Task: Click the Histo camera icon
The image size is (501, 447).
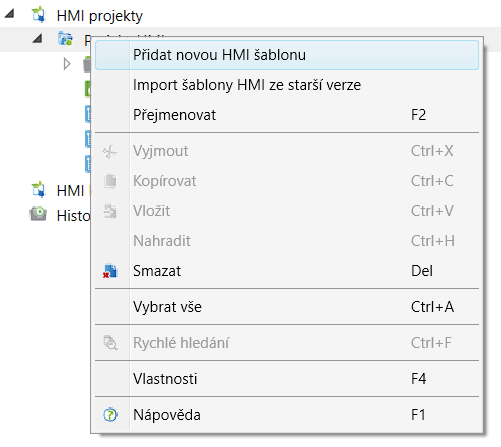Action: point(38,214)
